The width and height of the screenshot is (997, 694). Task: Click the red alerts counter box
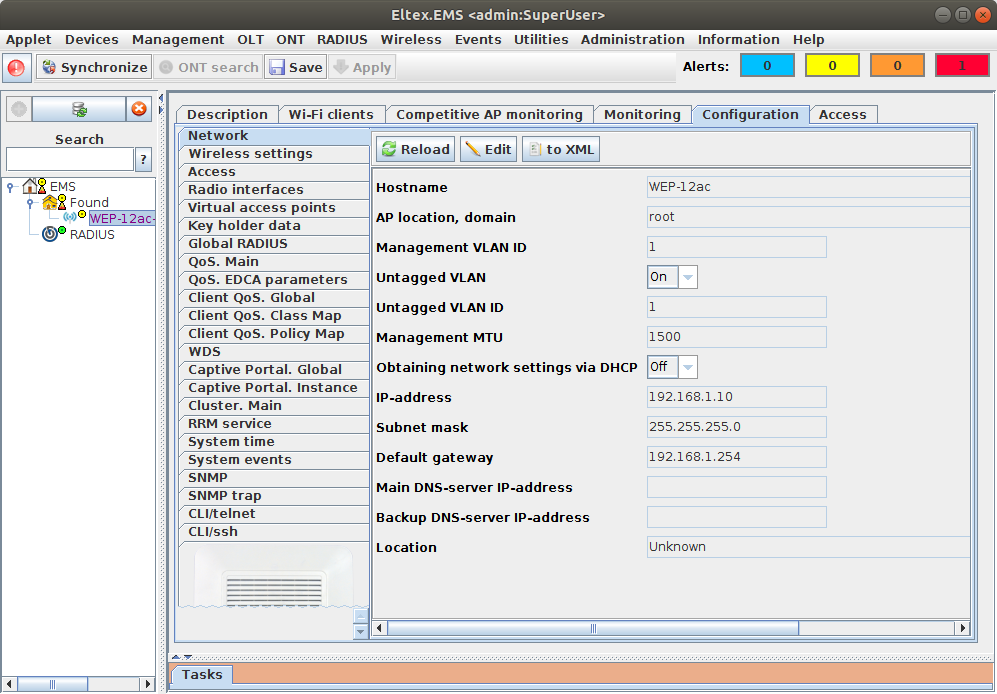[x=961, y=66]
